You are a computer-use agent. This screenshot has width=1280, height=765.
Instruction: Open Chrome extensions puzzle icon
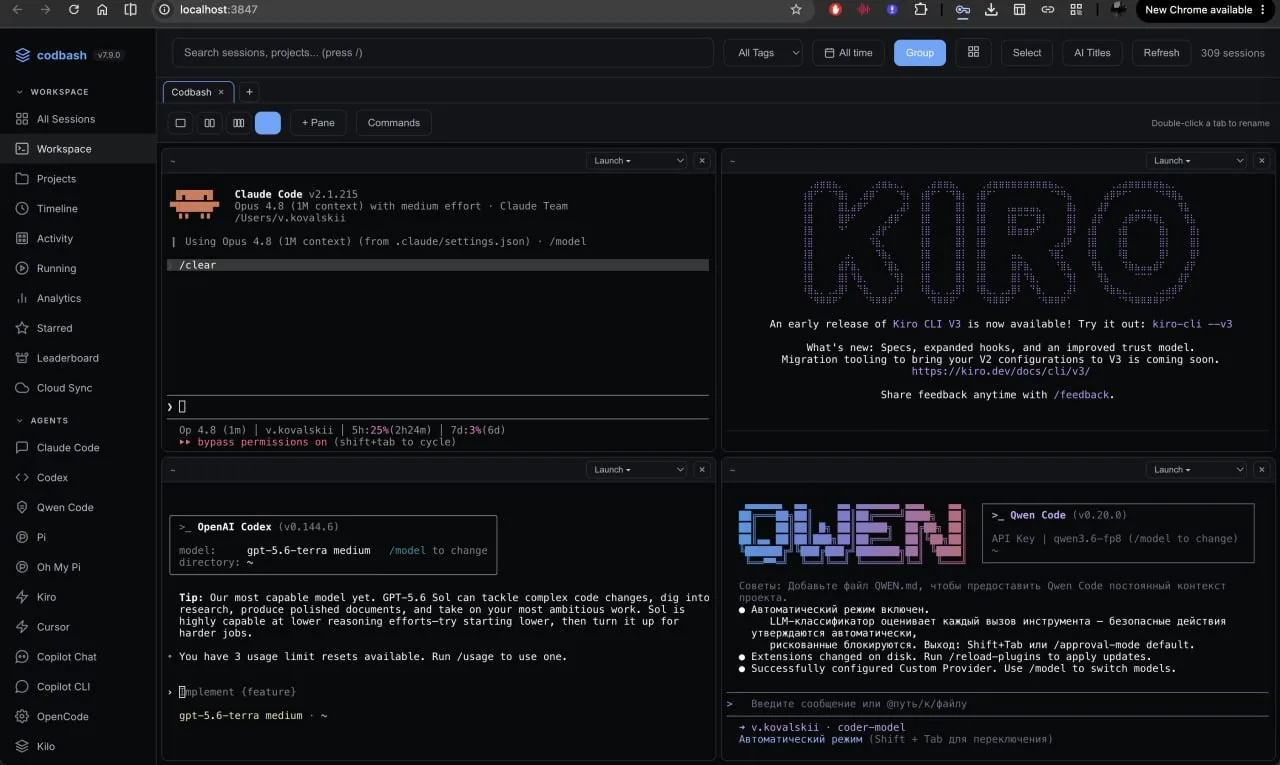pos(921,10)
